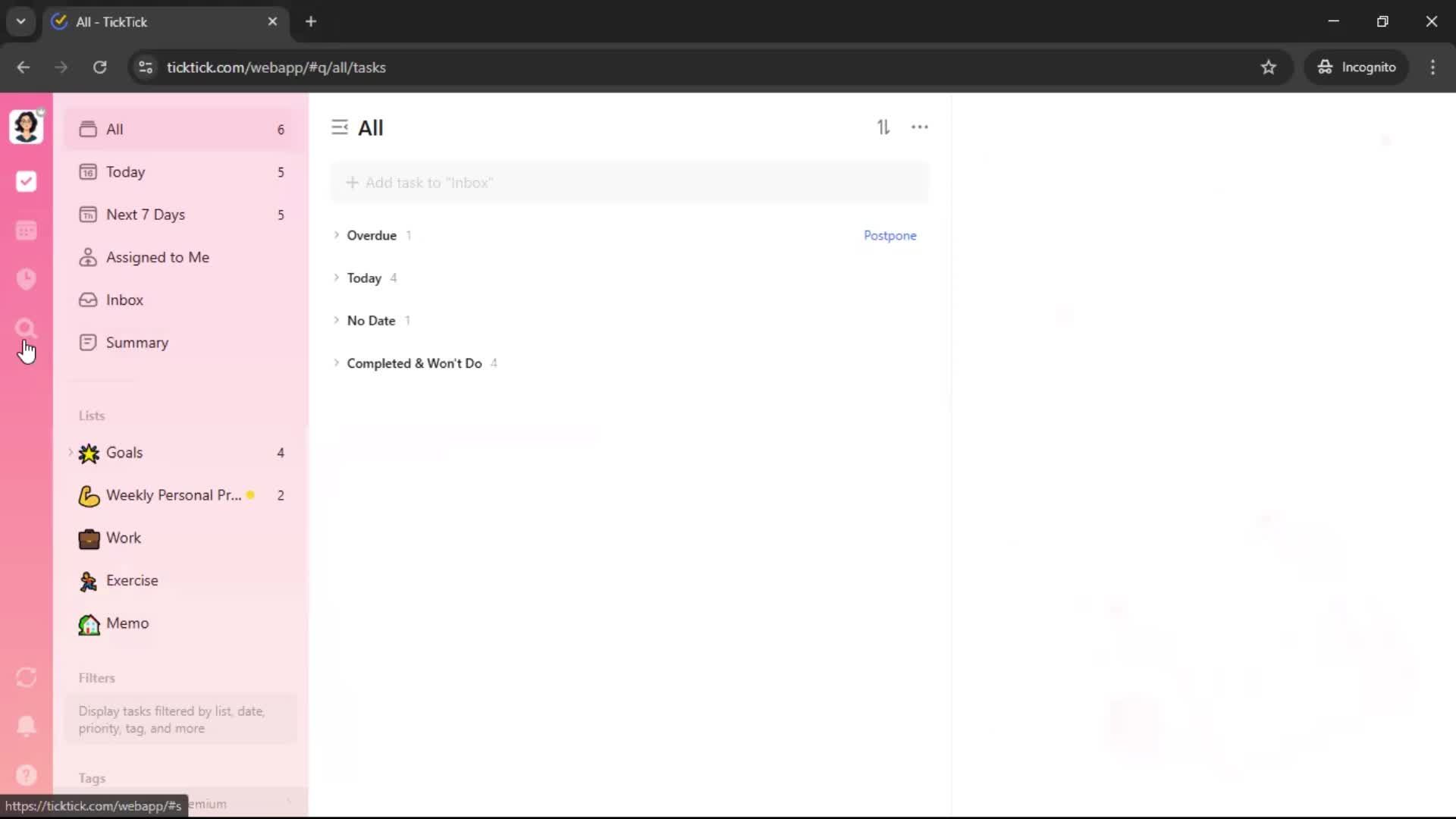Open the Next 7 Days smart list

pyautogui.click(x=146, y=215)
